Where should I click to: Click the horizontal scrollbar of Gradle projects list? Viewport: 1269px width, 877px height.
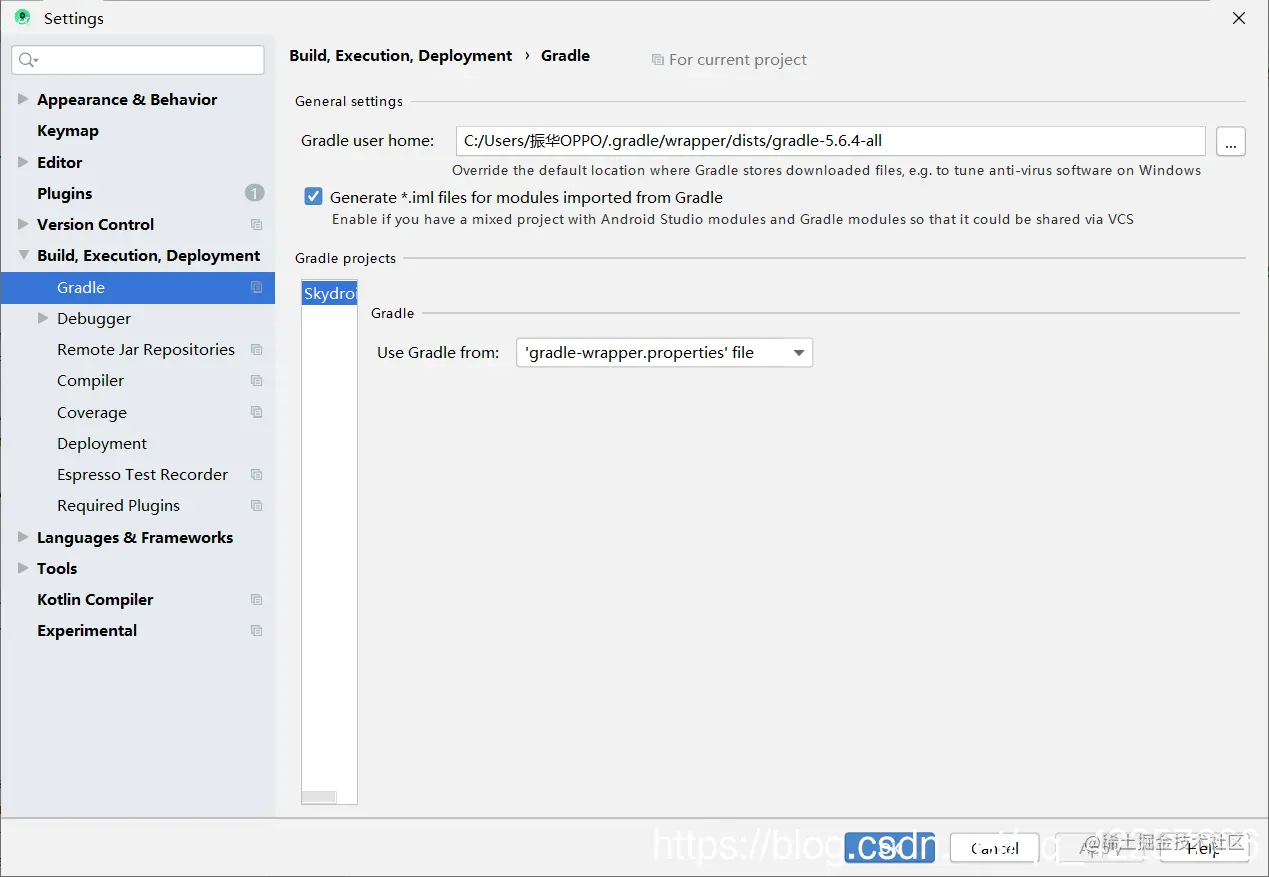[x=320, y=797]
